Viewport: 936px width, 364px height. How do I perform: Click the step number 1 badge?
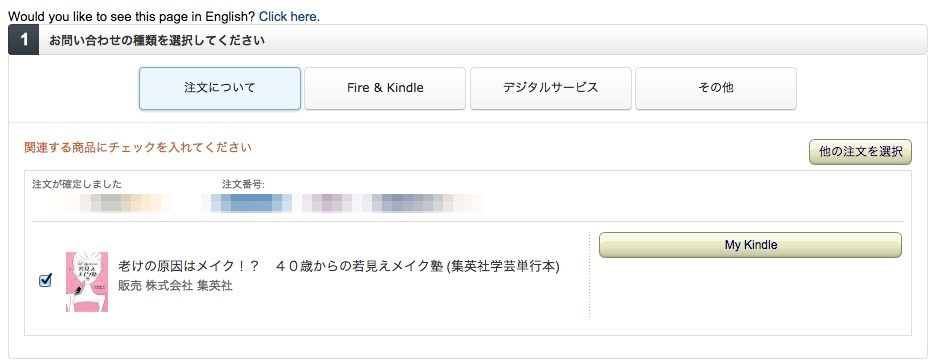24,40
